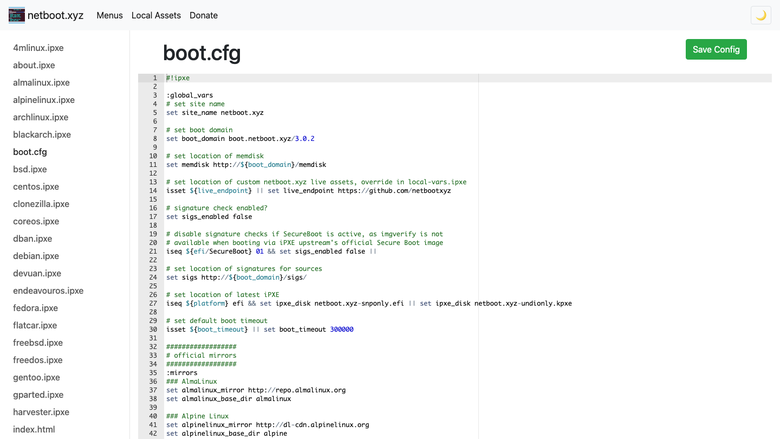Click the netboot.xyz brand text
This screenshot has height=439, width=780.
(55, 15)
